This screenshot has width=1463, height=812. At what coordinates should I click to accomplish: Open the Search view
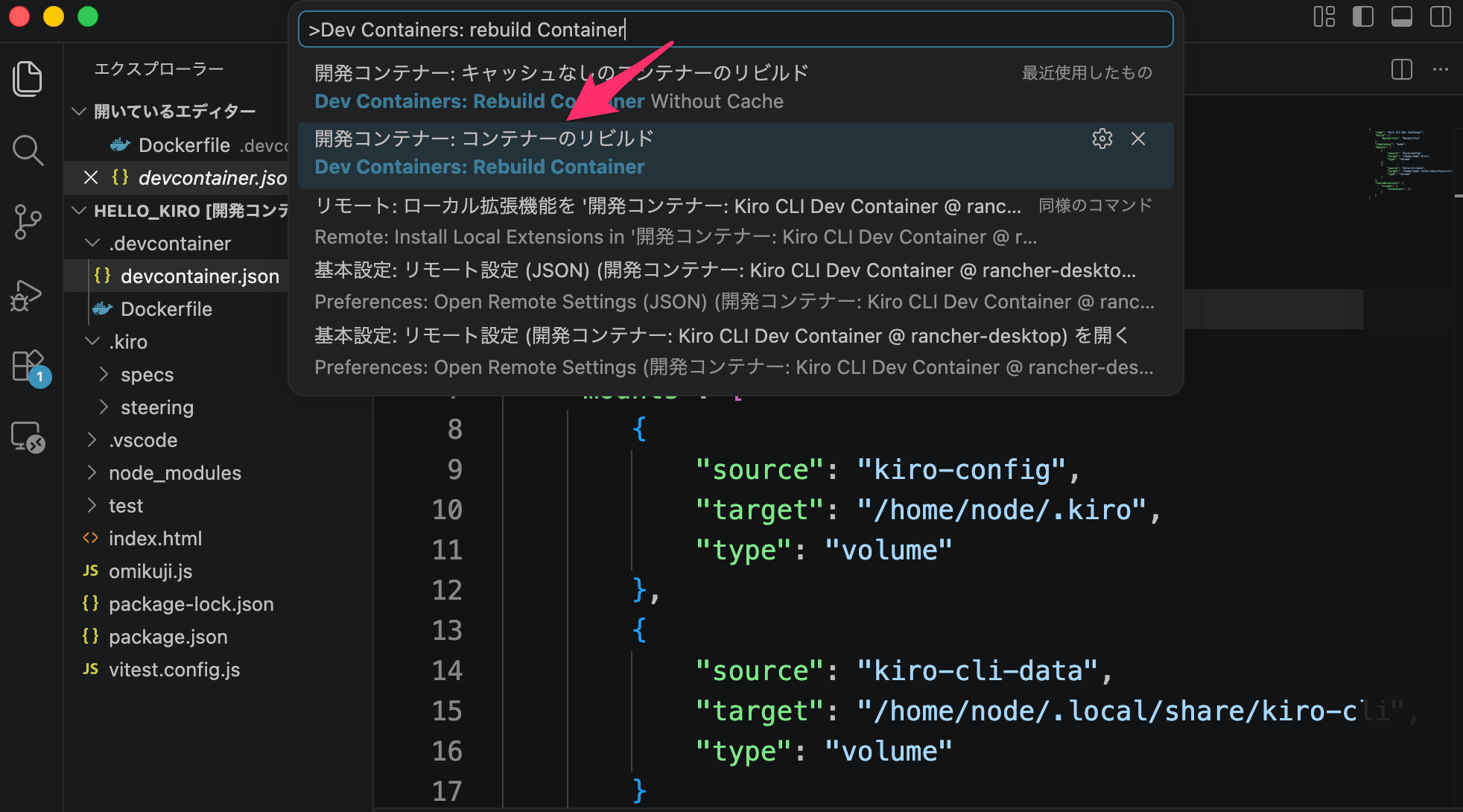coord(28,150)
